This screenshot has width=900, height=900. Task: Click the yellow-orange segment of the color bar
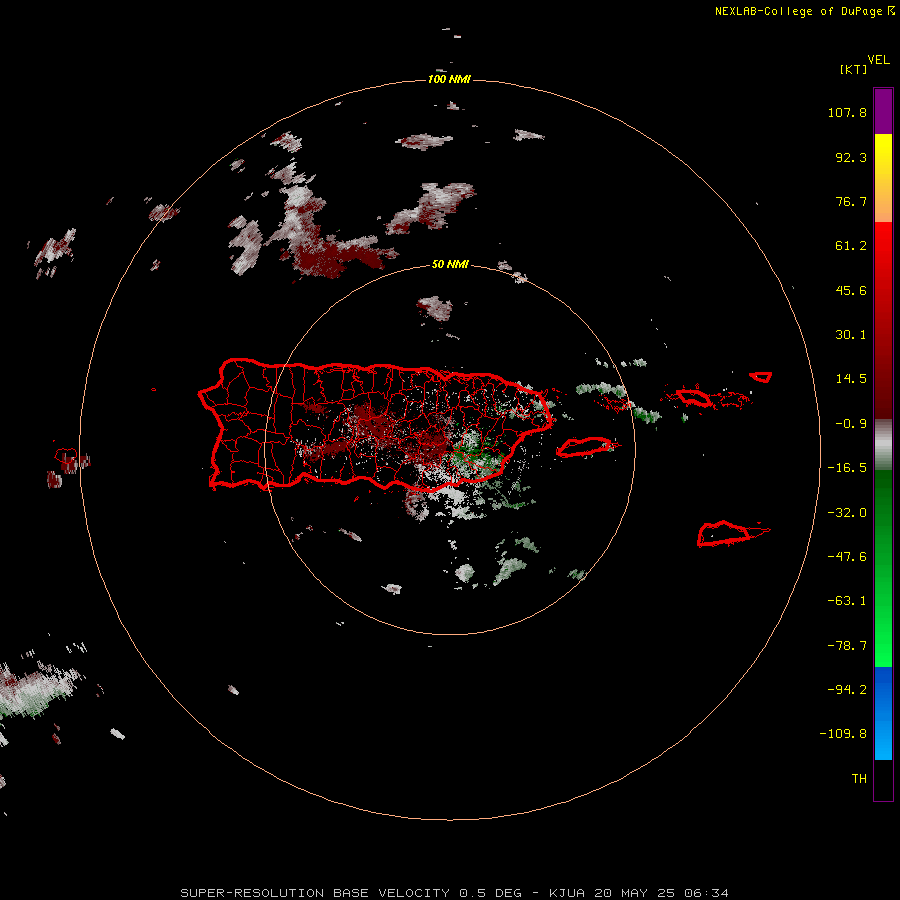pyautogui.click(x=883, y=178)
